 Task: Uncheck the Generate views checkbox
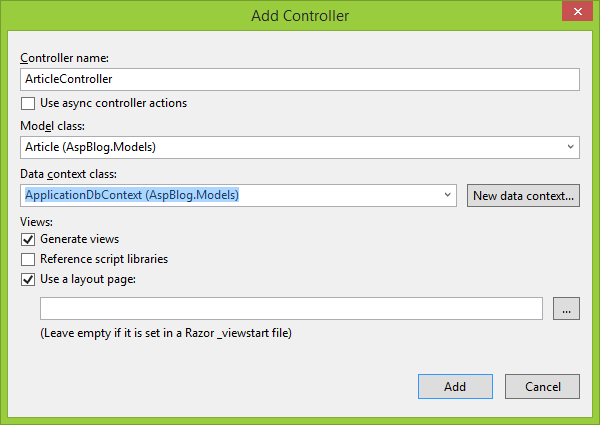click(28, 240)
